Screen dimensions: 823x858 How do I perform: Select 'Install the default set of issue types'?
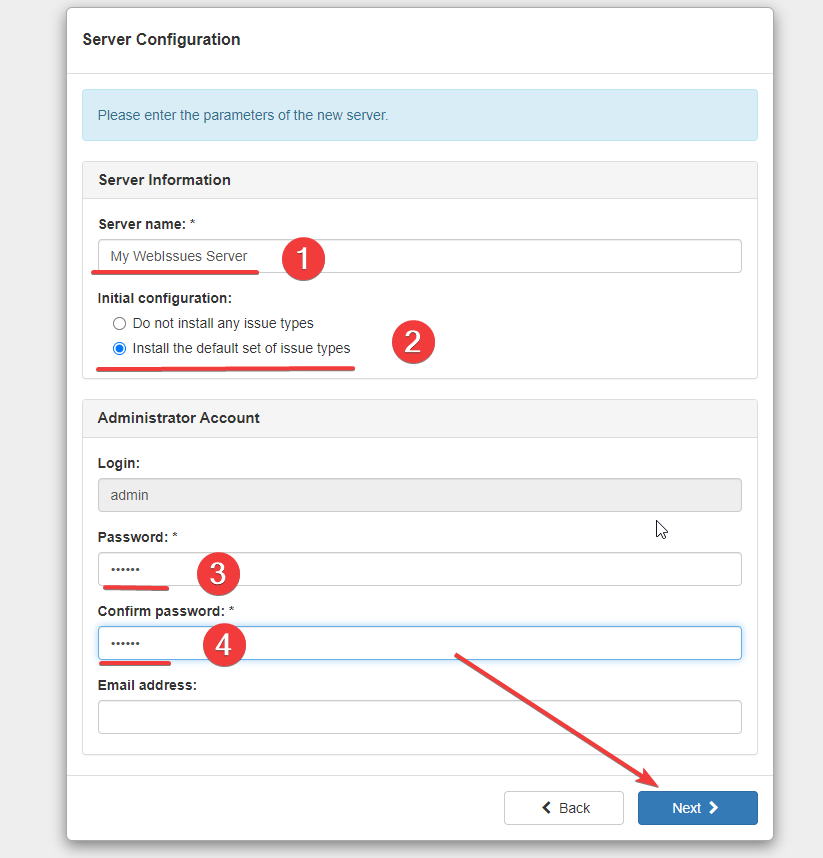[x=119, y=349]
